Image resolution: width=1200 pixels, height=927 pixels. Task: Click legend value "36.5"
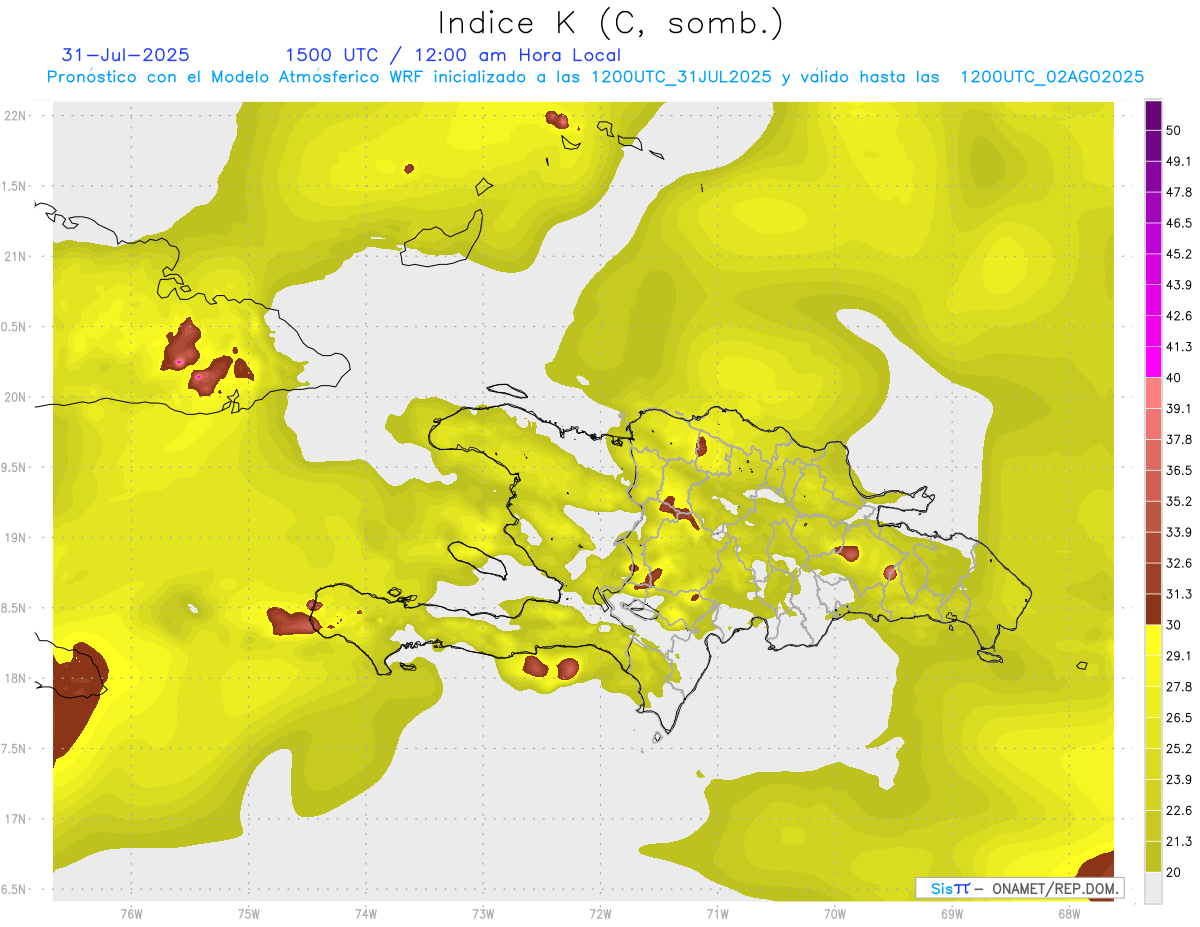click(1179, 470)
